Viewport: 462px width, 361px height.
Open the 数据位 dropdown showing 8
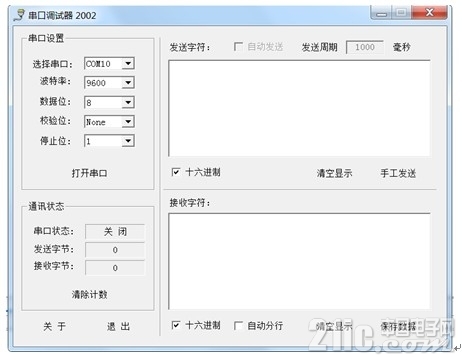128,102
